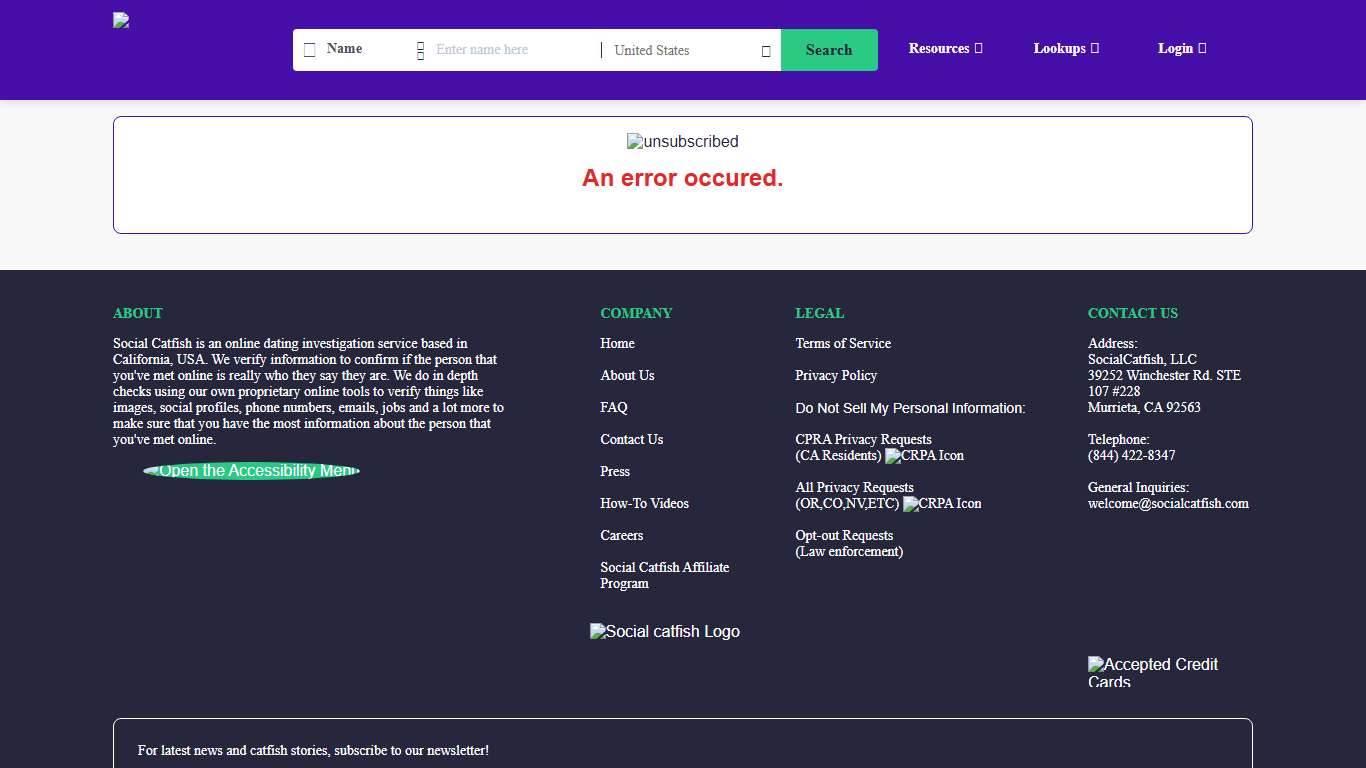This screenshot has height=768, width=1366.
Task: Open the Social Catfish Affiliate Program link
Action: tap(664, 575)
